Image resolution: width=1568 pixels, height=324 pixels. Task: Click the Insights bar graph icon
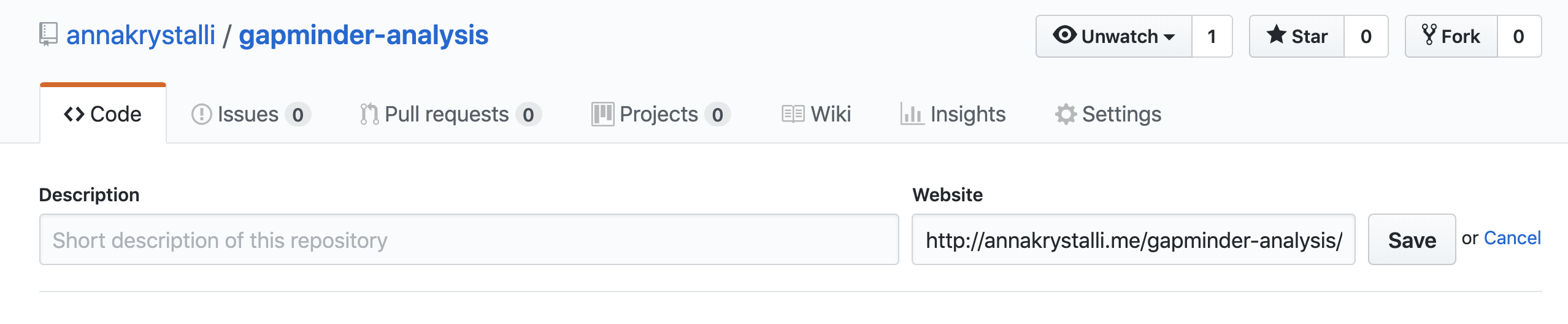(x=912, y=114)
